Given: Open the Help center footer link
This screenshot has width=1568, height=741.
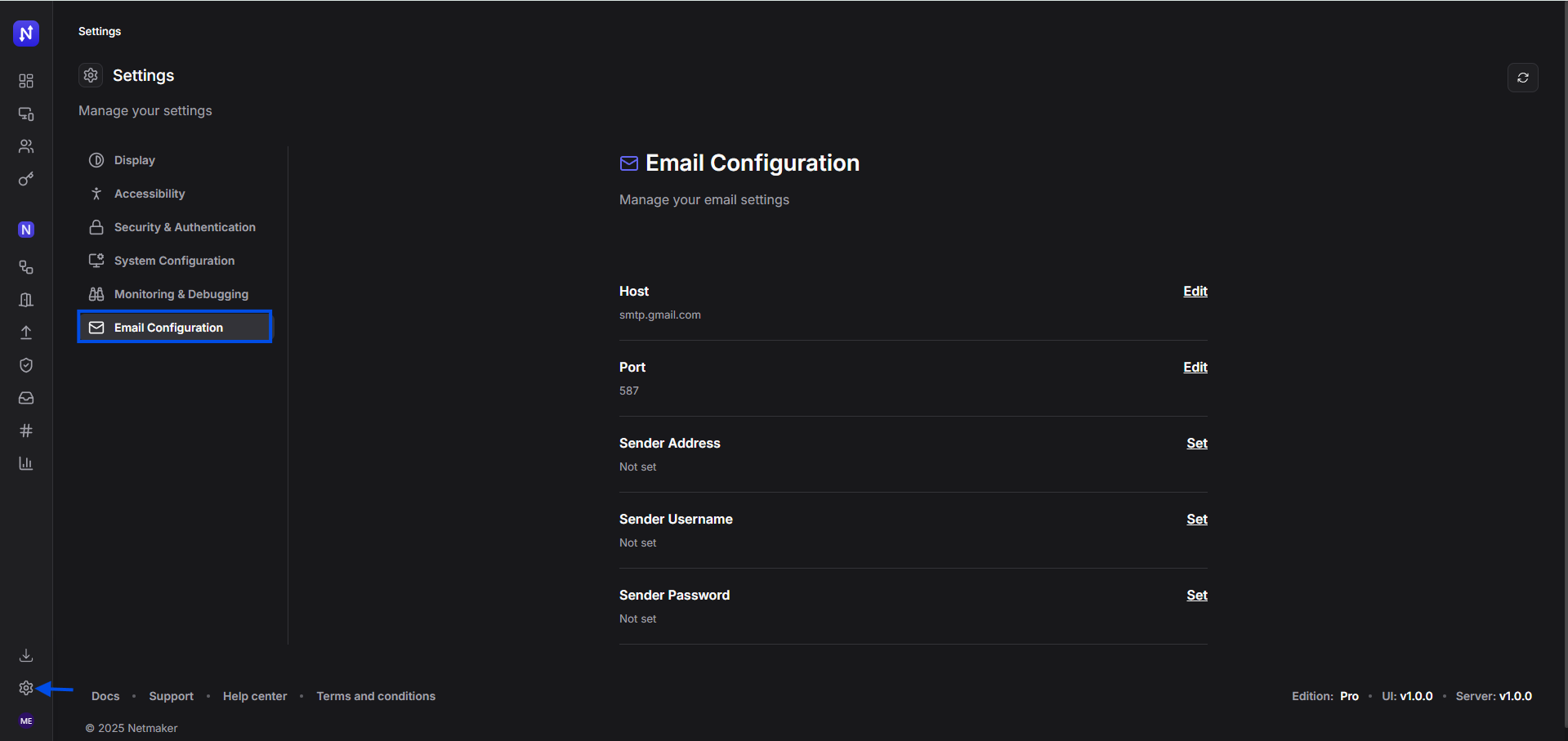Looking at the screenshot, I should pos(255,696).
